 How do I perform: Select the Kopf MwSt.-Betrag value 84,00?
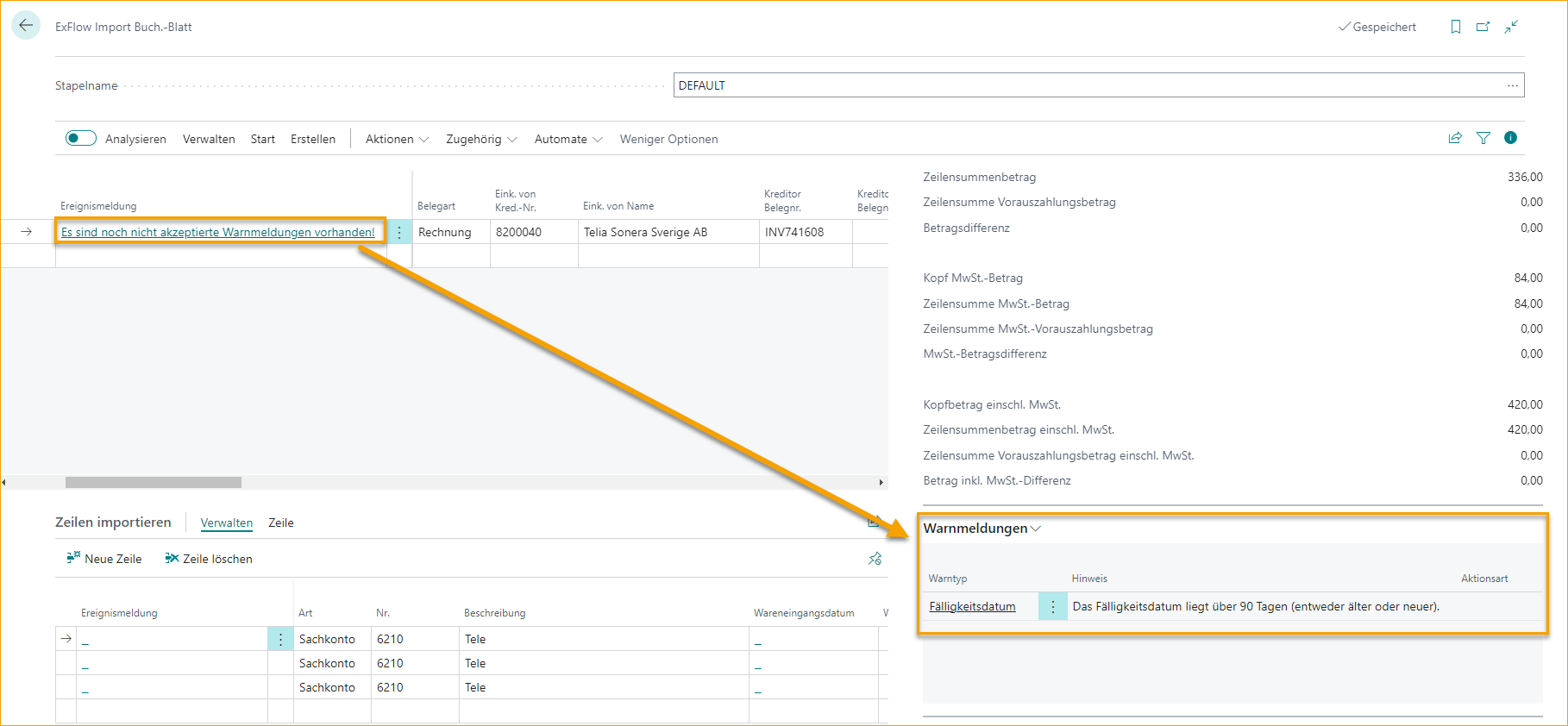coord(1528,278)
